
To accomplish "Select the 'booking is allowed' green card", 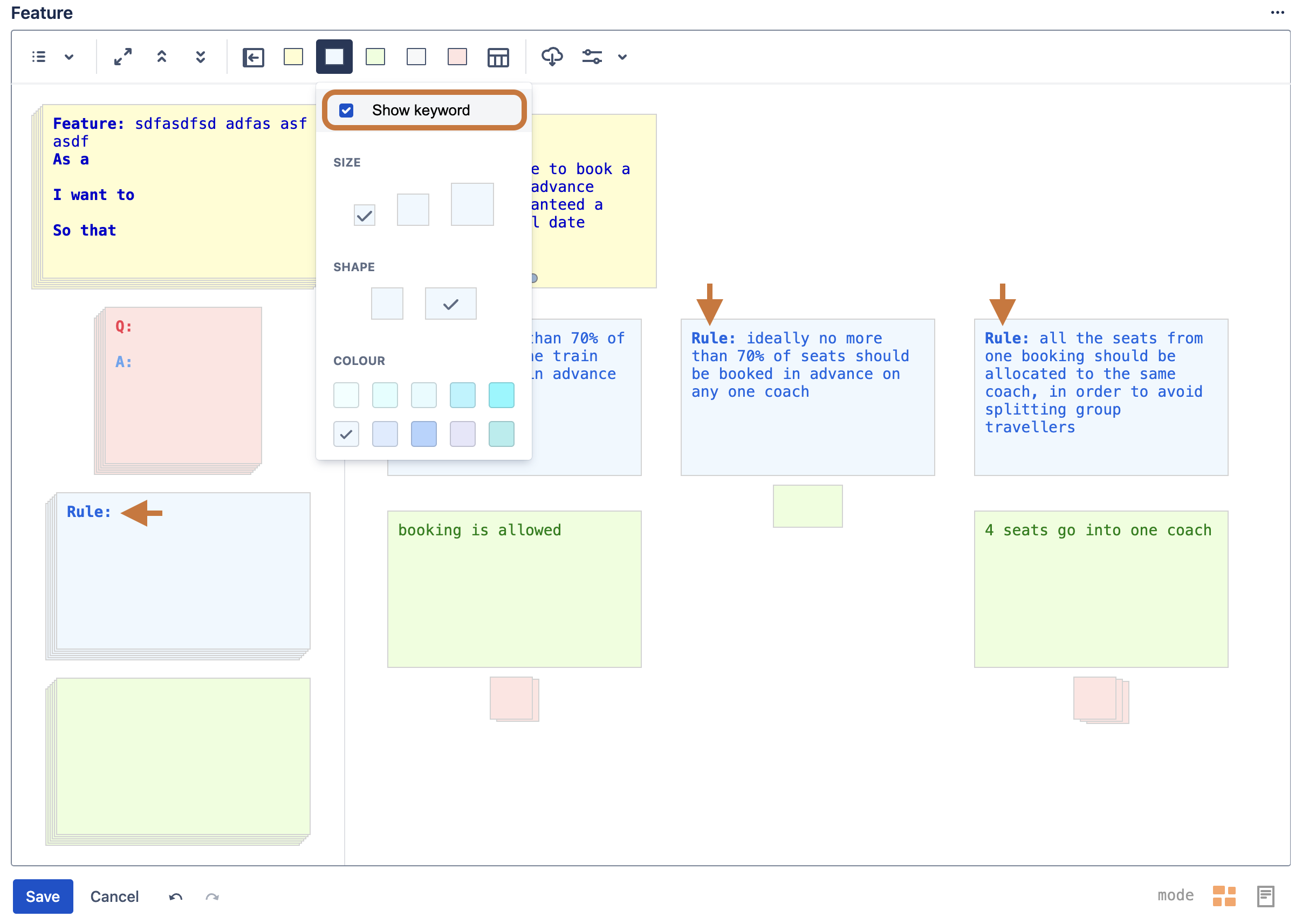I will click(514, 589).
